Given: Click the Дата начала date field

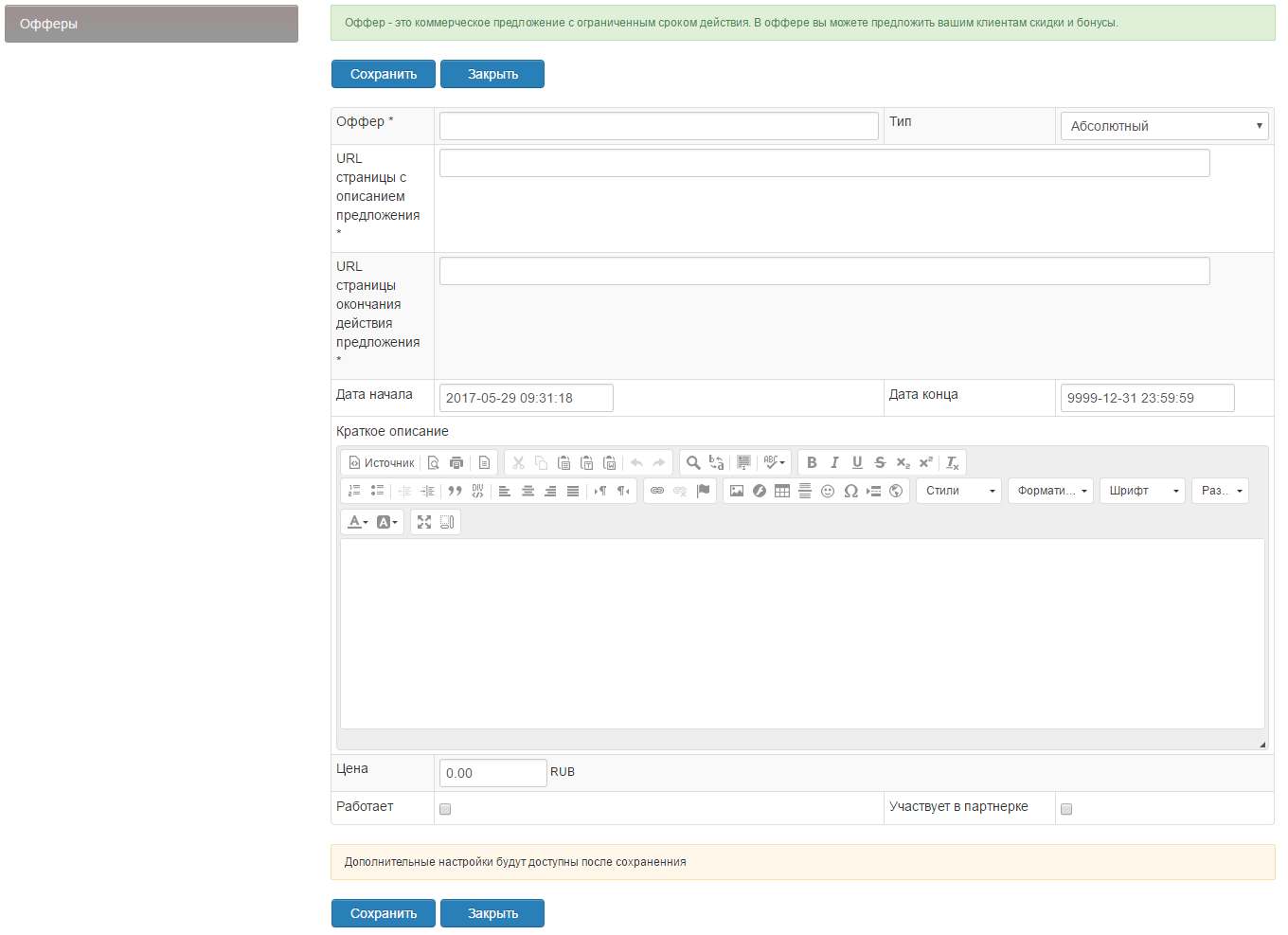Looking at the screenshot, I should click(x=527, y=398).
